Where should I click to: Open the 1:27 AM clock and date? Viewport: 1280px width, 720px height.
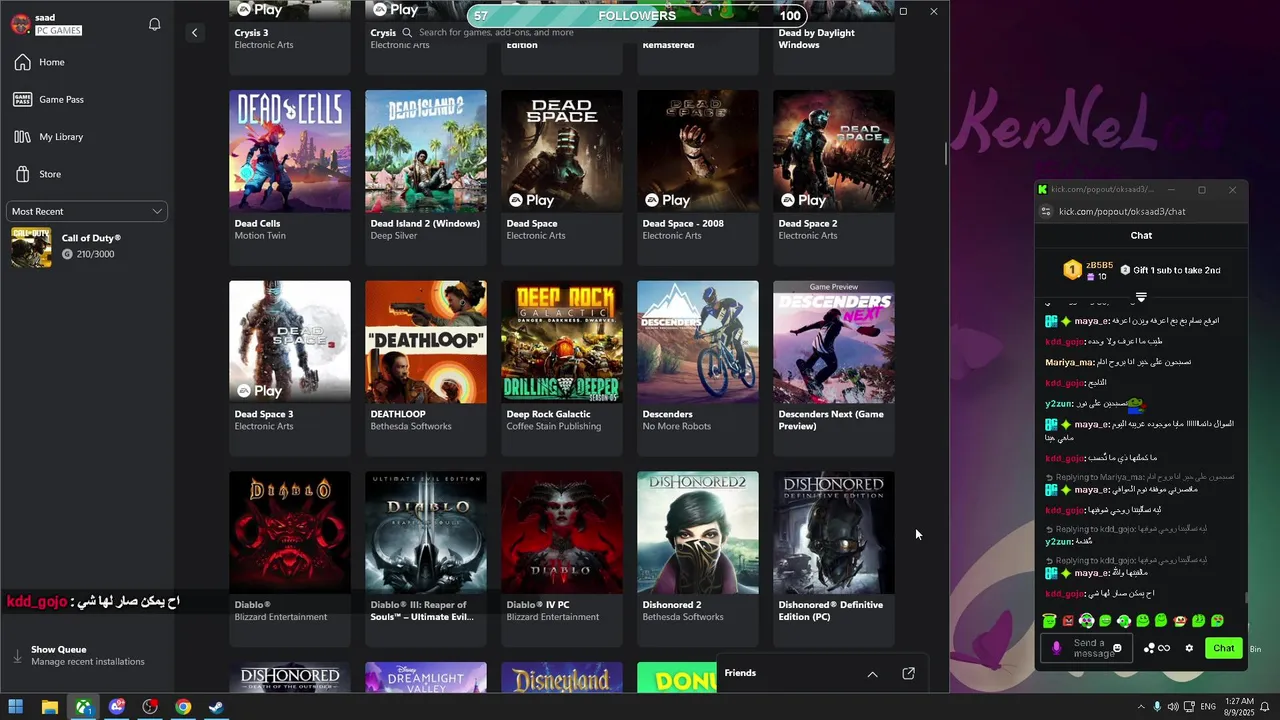coord(1238,707)
